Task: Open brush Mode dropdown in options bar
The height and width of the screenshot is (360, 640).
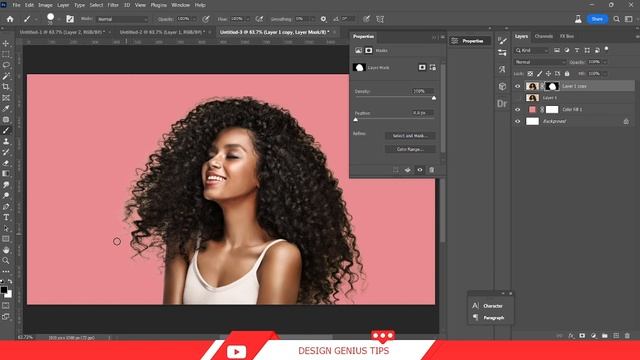Action: [122, 19]
